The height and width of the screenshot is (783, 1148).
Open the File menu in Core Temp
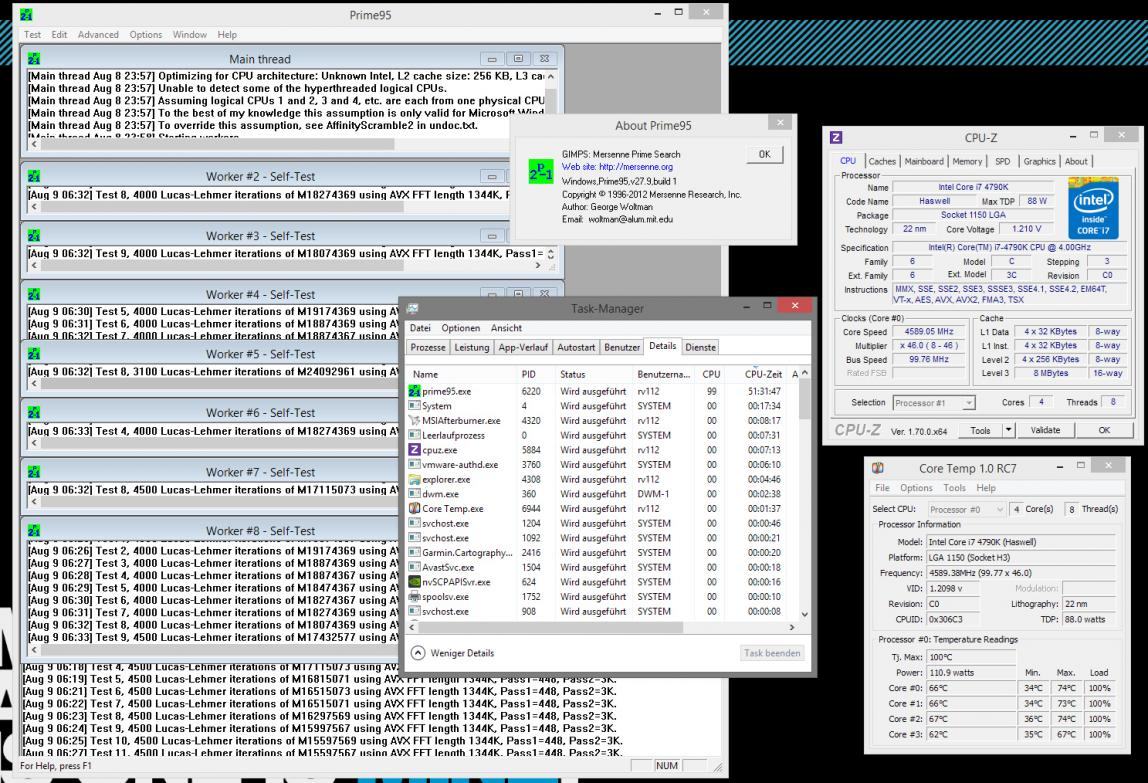883,488
